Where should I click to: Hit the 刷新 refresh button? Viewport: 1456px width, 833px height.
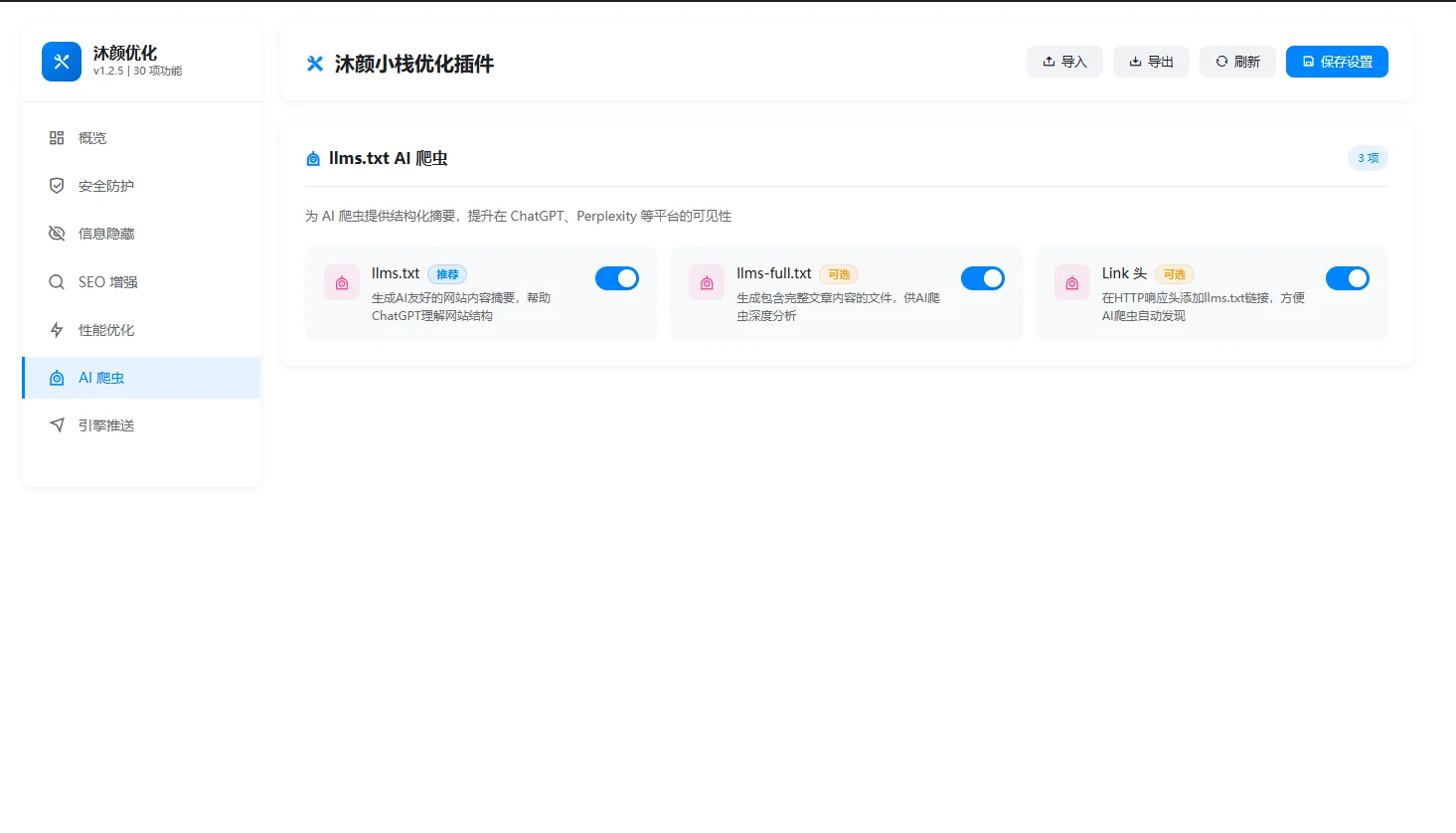1237,62
